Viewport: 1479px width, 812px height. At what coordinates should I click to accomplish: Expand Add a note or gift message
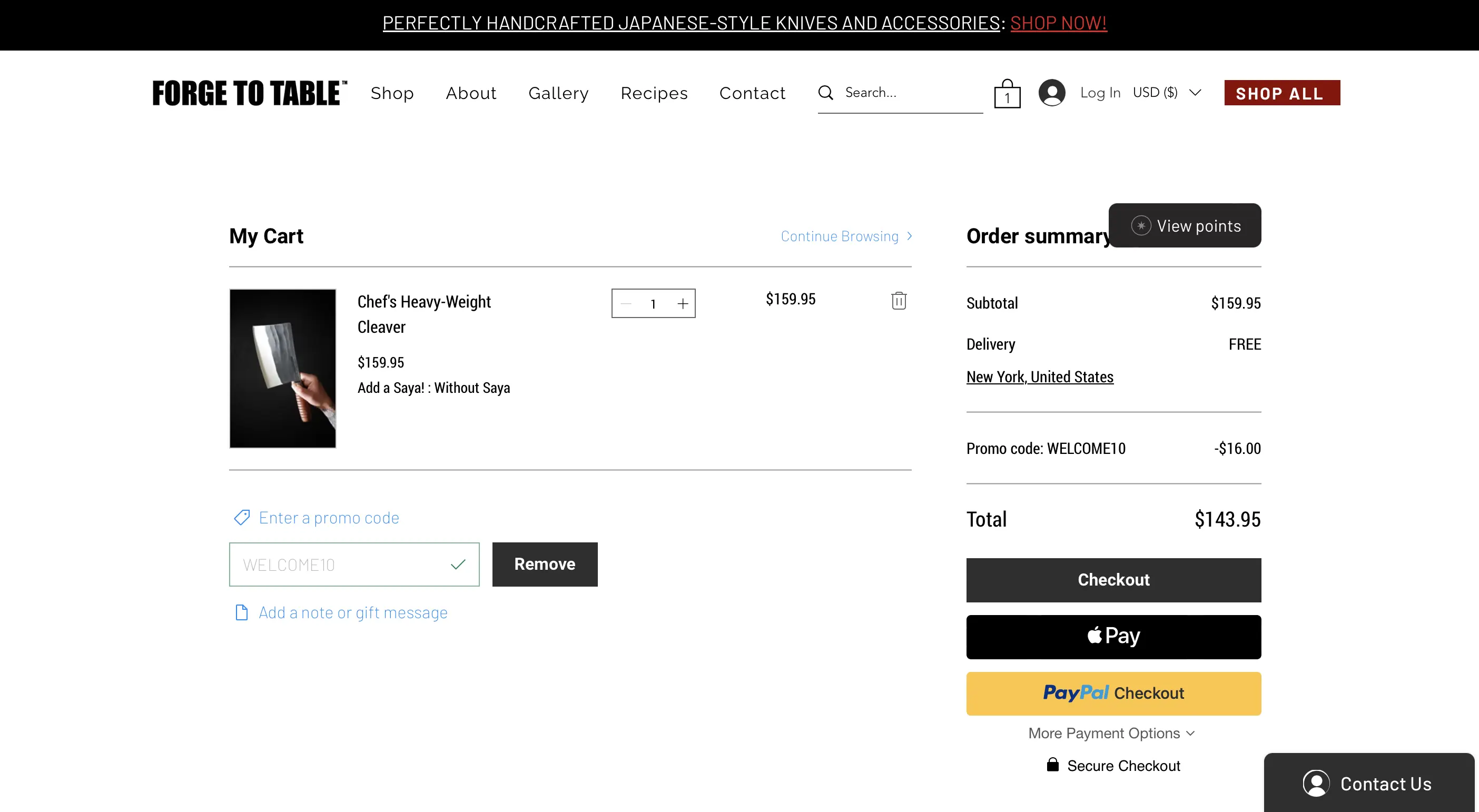click(x=352, y=613)
